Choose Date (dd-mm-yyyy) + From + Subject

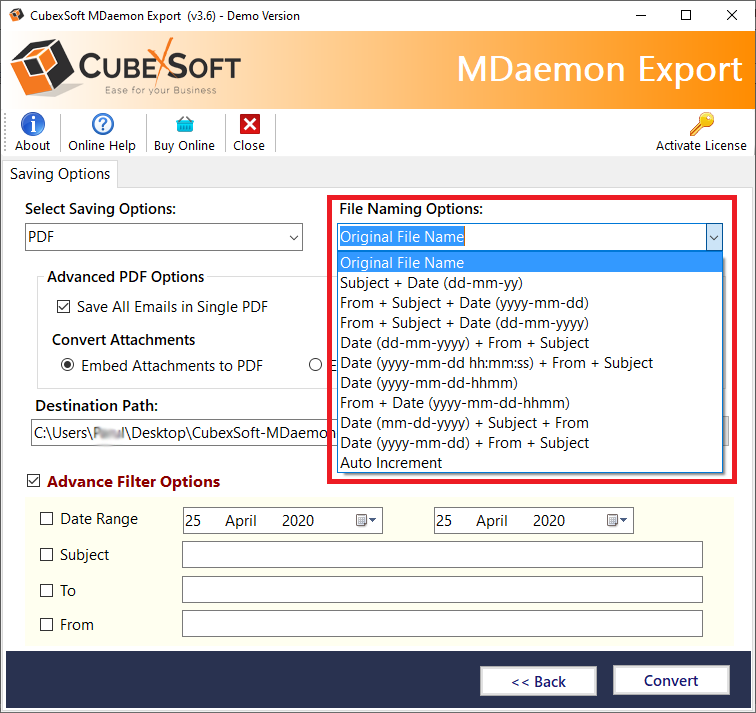coord(530,343)
